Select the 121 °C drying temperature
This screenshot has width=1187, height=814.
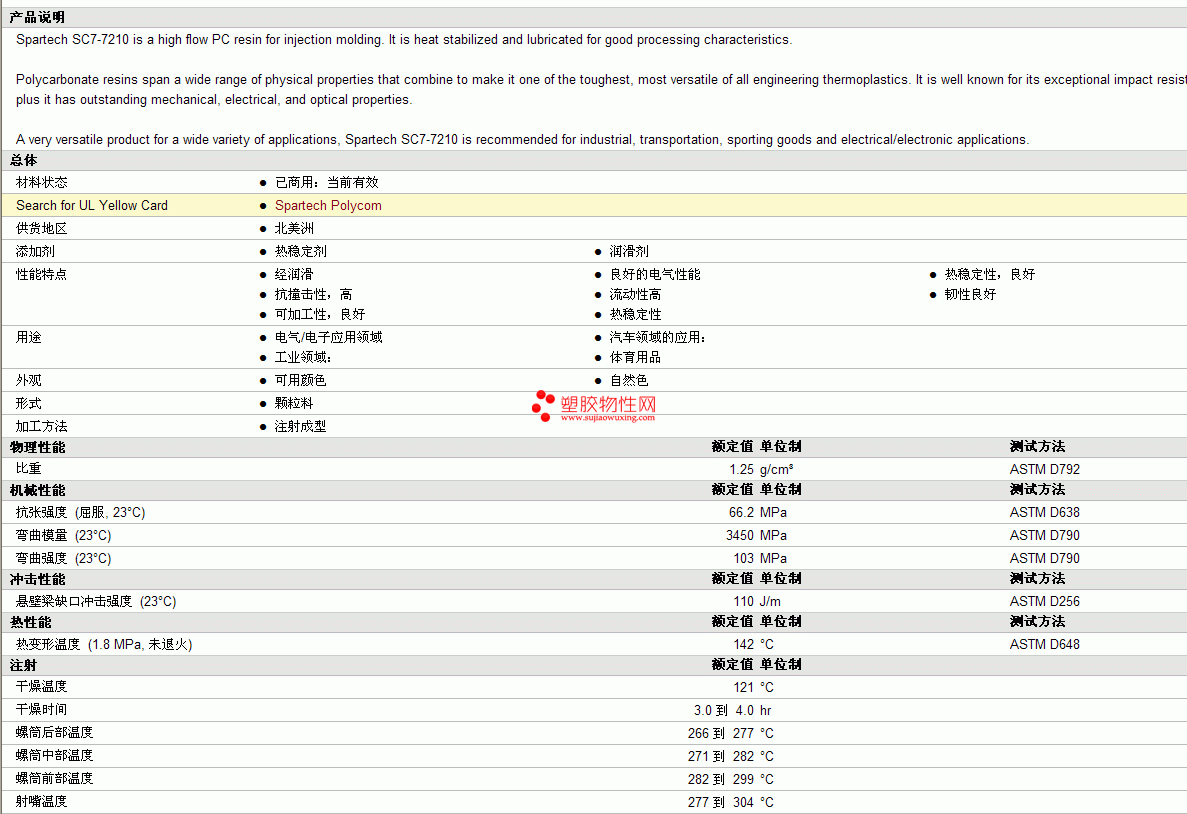[x=753, y=688]
